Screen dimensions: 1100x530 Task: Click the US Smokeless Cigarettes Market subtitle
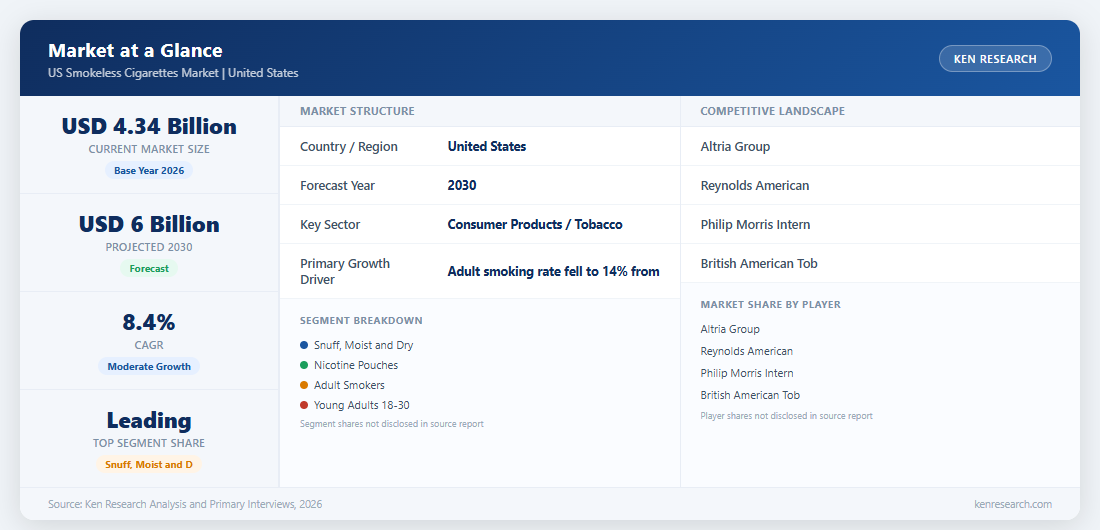coord(173,73)
